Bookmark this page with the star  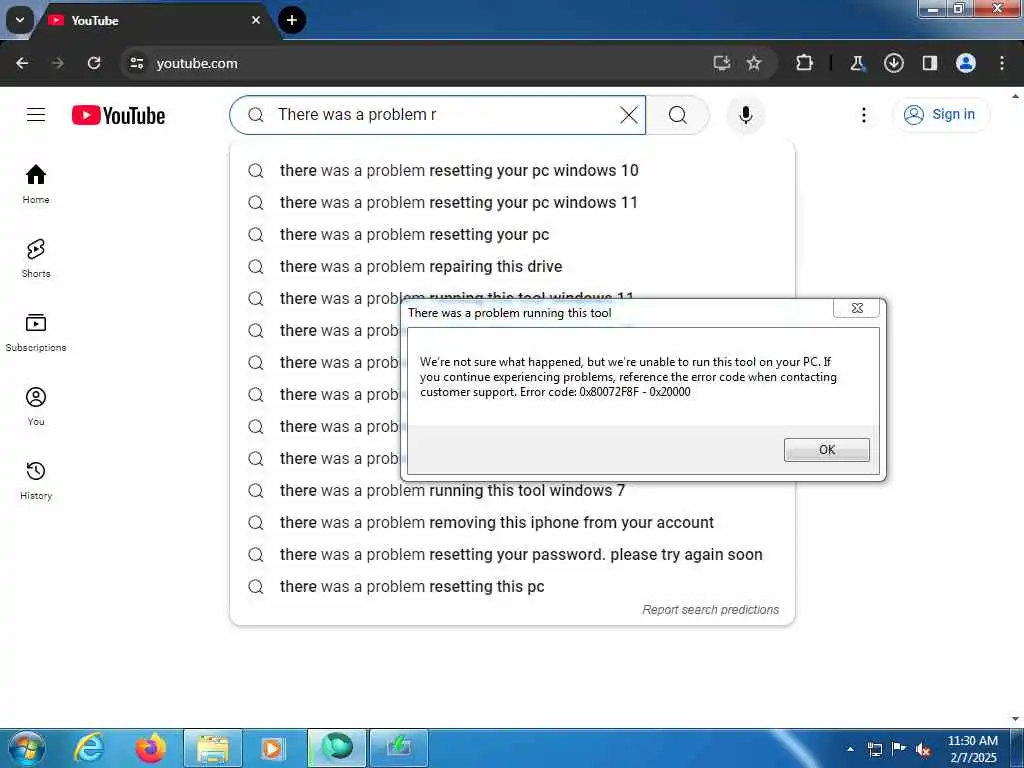point(754,63)
